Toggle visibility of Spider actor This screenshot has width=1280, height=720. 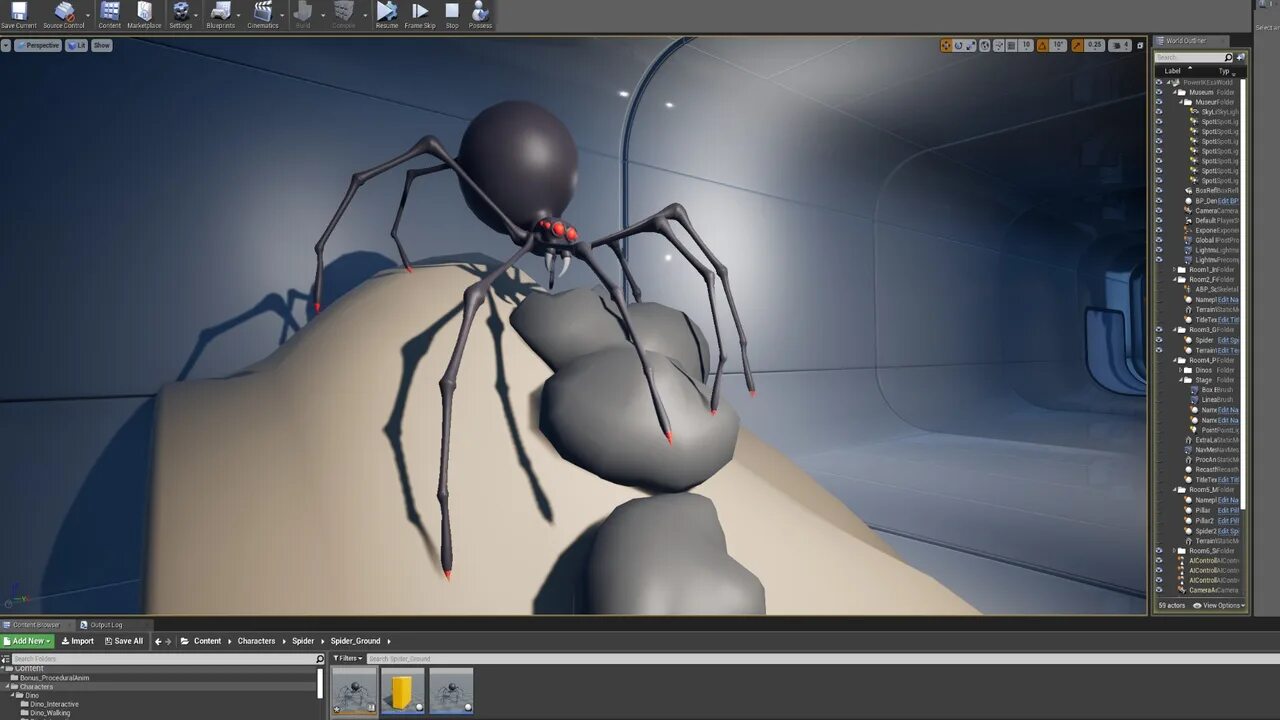[x=1159, y=340]
